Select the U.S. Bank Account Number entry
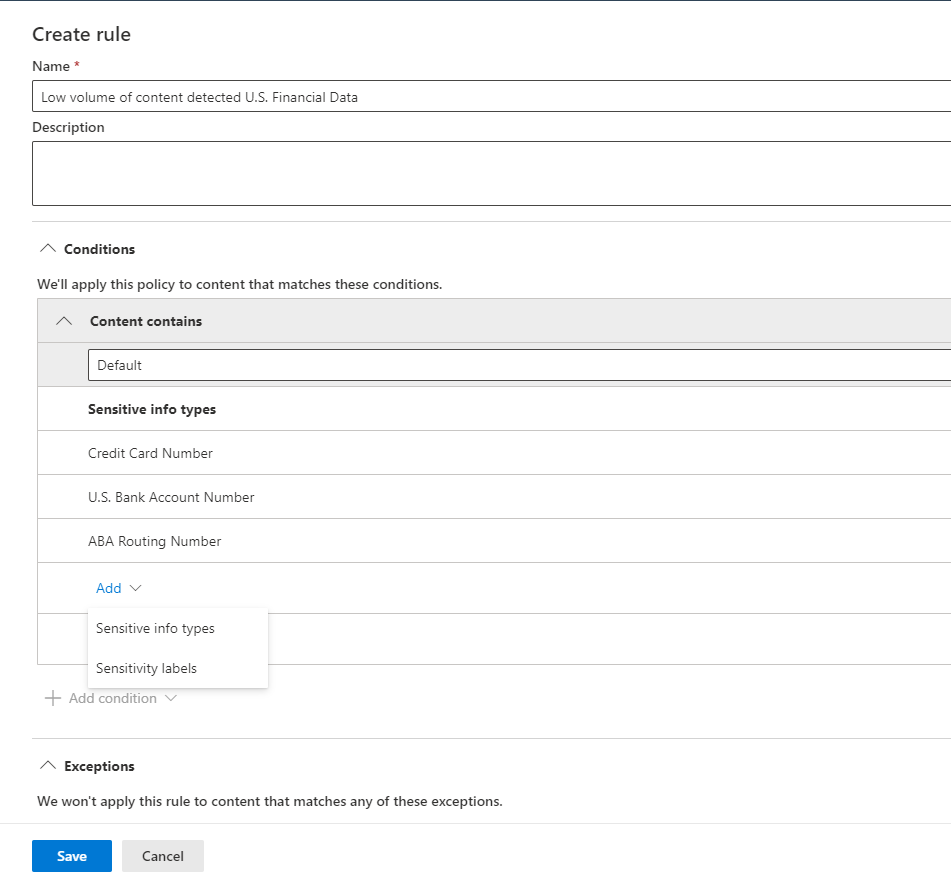Image resolution: width=951 pixels, height=885 pixels. point(171,496)
